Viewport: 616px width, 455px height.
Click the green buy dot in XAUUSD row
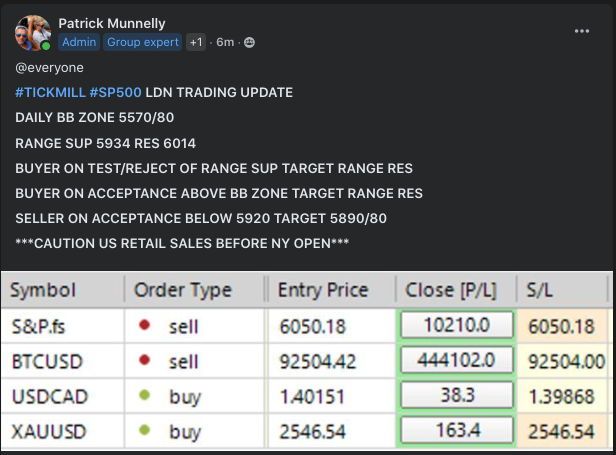pyautogui.click(x=145, y=430)
